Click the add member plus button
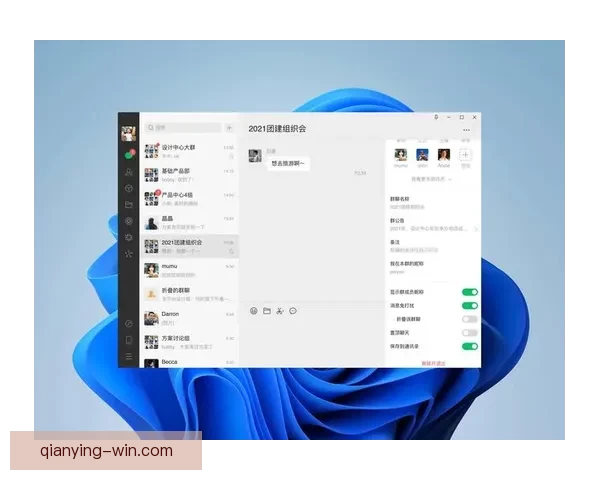The image size is (600, 480). pyautogui.click(x=465, y=155)
